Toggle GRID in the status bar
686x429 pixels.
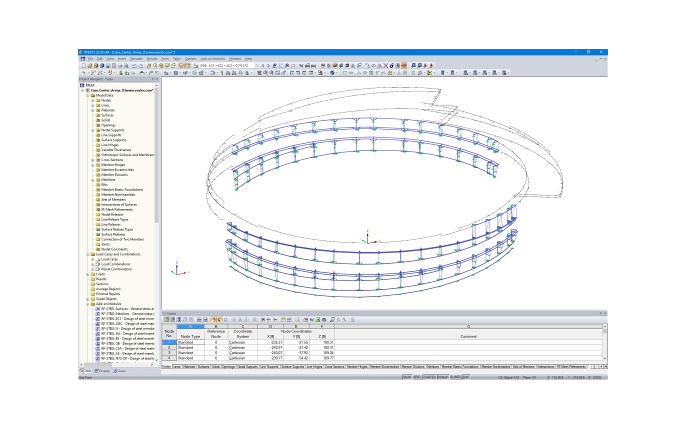point(417,377)
